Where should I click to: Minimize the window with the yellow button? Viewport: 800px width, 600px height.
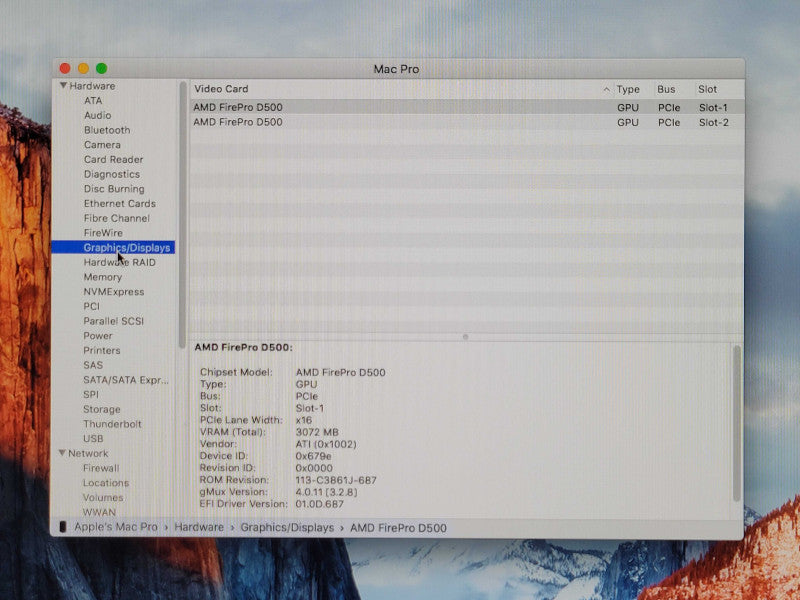[x=83, y=68]
